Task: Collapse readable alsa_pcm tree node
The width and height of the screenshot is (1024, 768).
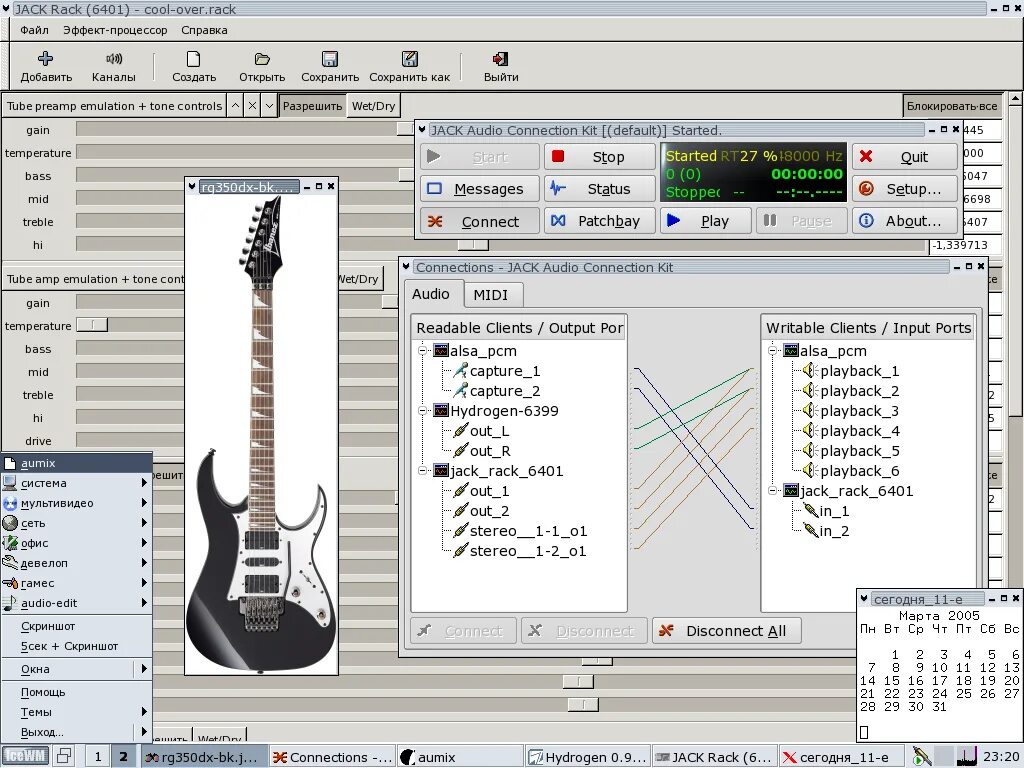Action: (423, 351)
